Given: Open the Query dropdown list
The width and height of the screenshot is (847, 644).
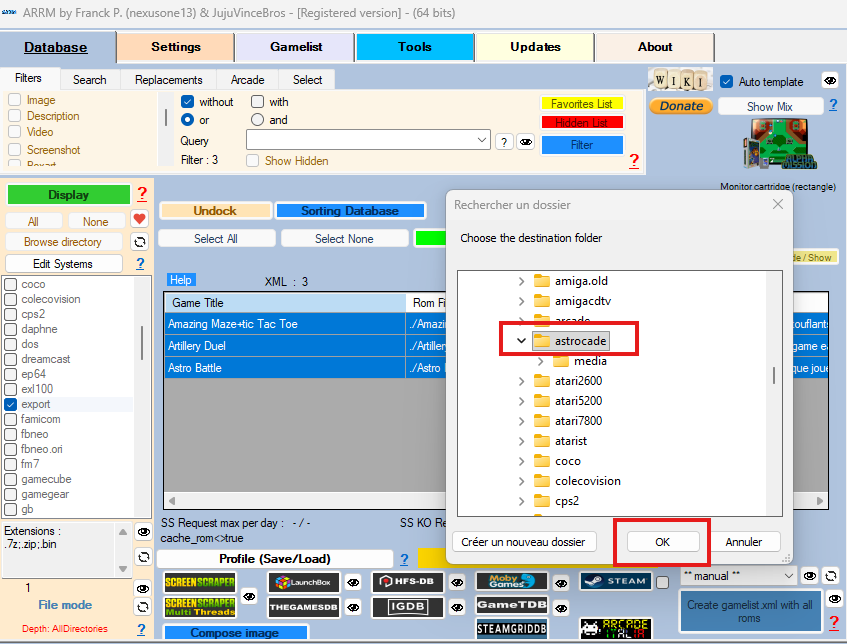Looking at the screenshot, I should 483,141.
